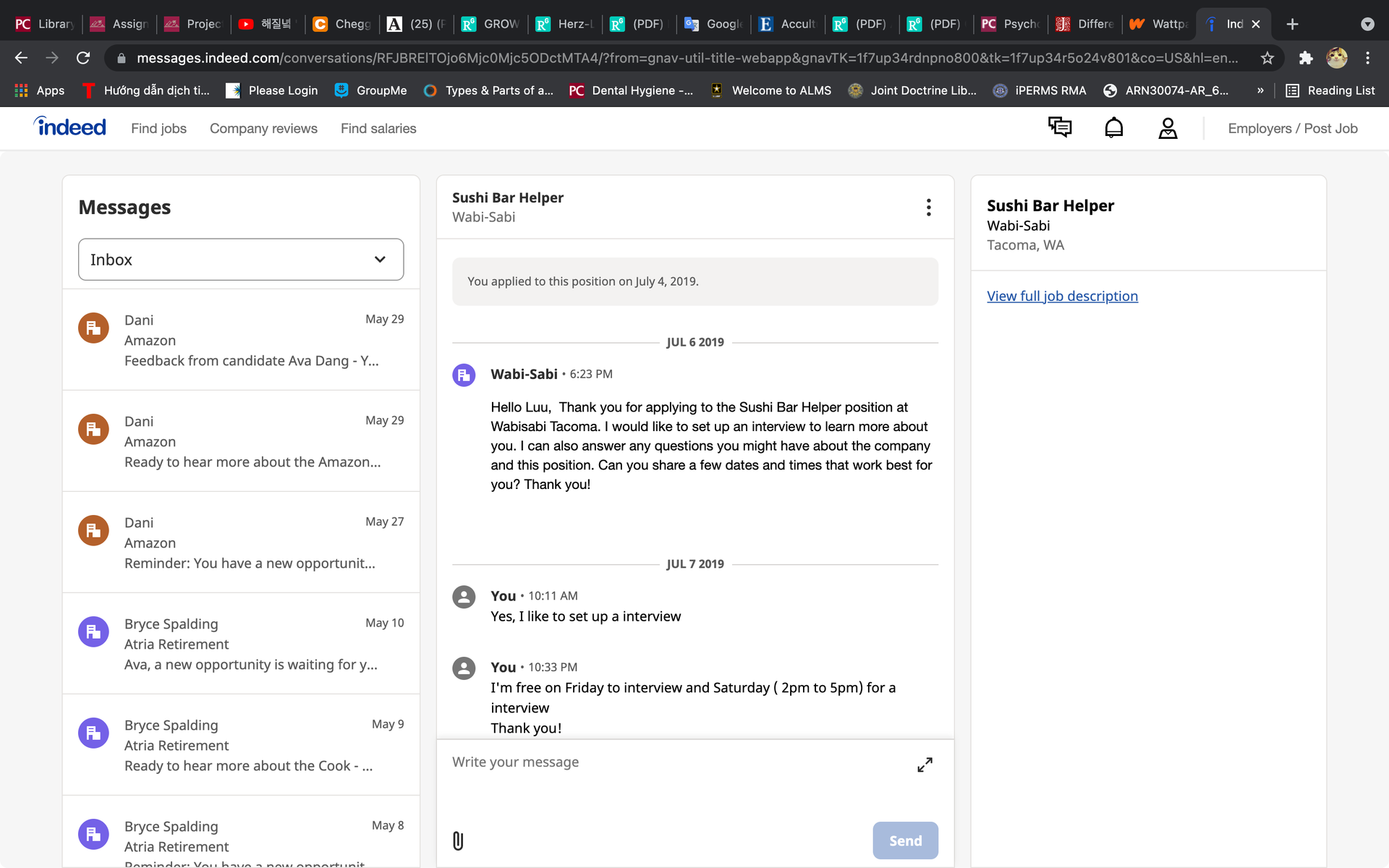Click the Send button
Image resolution: width=1389 pixels, height=868 pixels.
coord(905,841)
